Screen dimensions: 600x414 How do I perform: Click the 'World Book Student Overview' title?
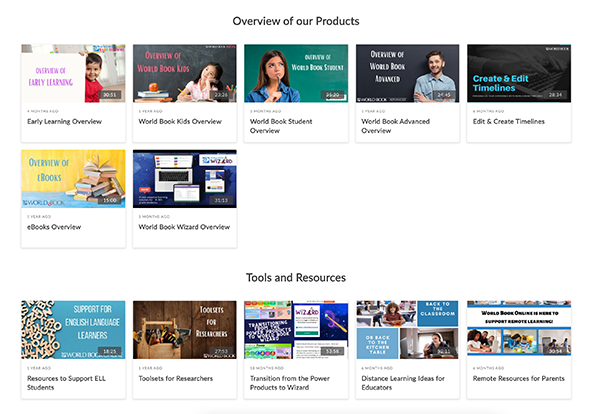pyautogui.click(x=281, y=126)
